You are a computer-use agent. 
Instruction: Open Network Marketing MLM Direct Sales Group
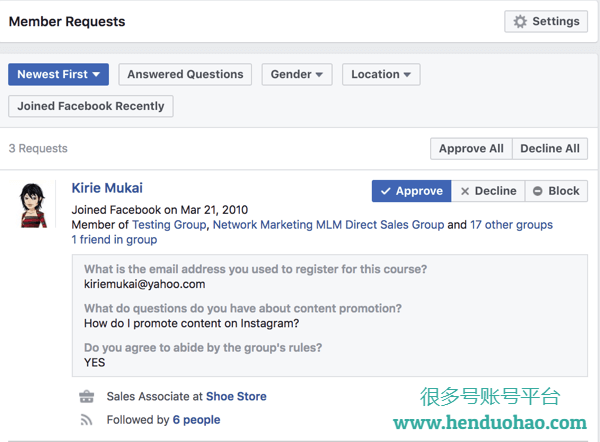tap(328, 225)
